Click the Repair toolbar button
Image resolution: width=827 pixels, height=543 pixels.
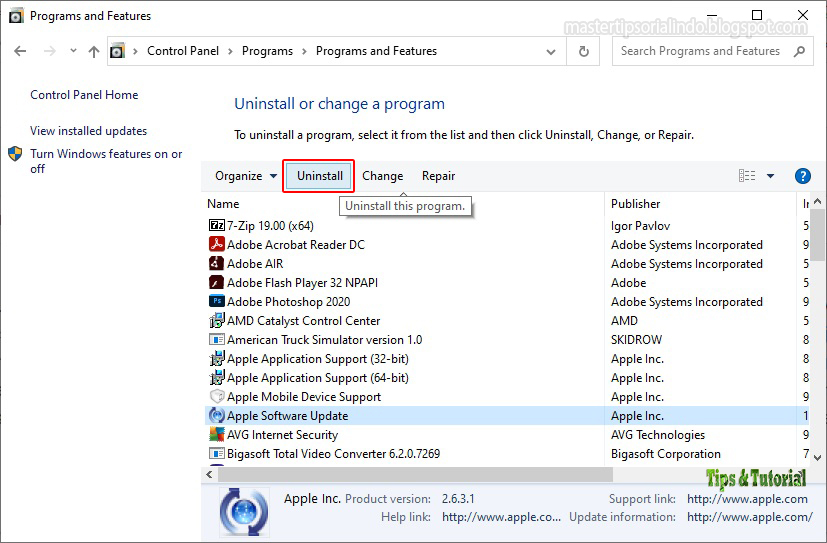[438, 176]
